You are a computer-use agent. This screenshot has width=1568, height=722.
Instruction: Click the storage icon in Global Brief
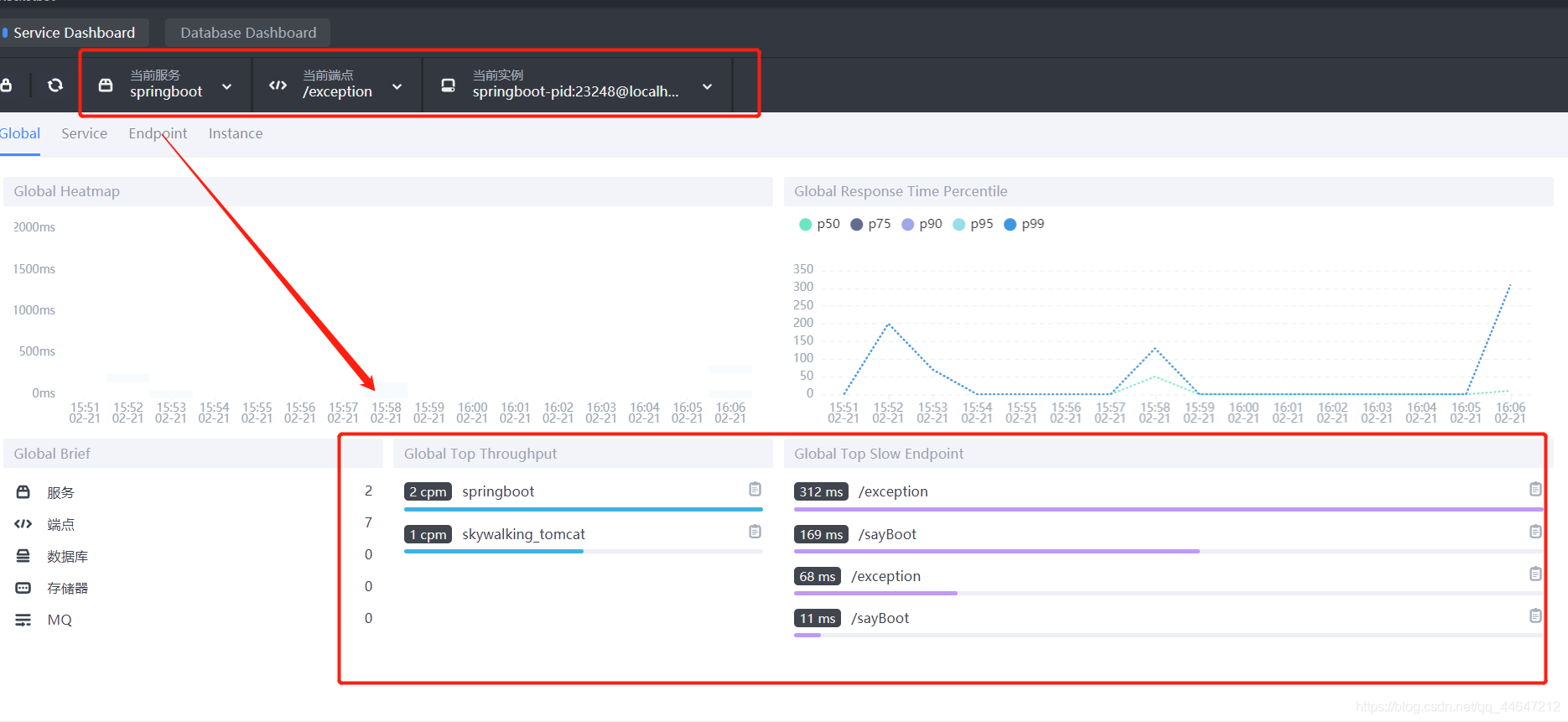23,588
